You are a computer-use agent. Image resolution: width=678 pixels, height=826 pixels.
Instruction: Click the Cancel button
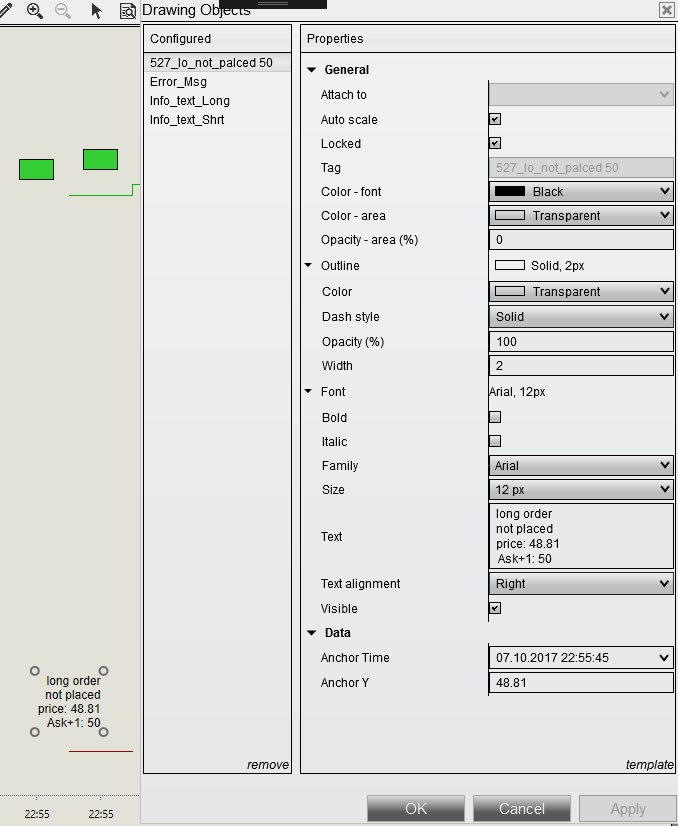[522, 809]
